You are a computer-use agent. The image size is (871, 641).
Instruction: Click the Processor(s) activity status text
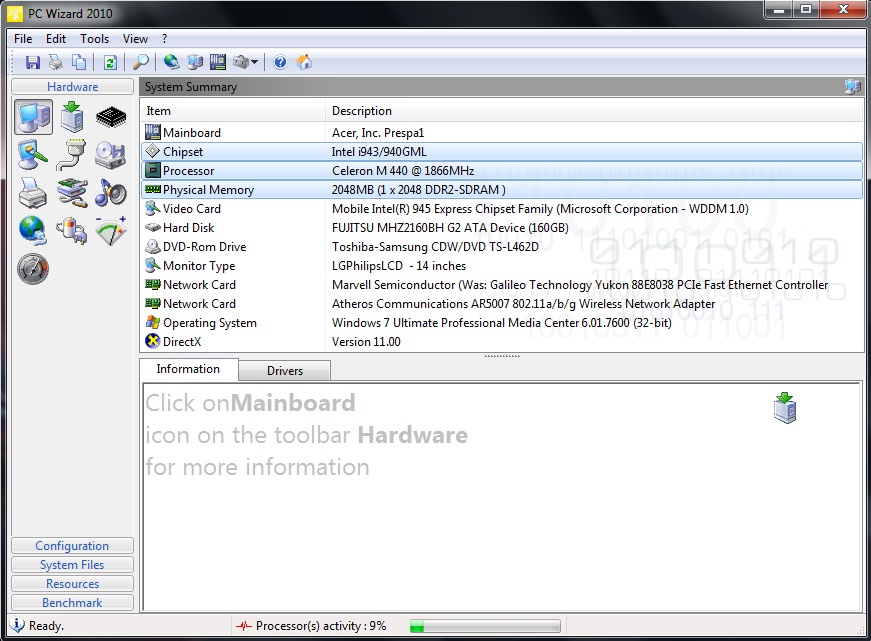coord(321,626)
